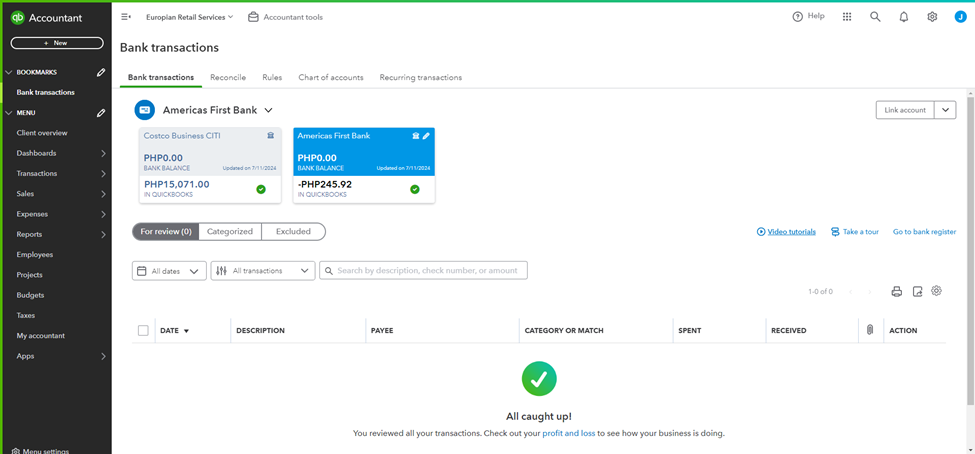Click bank icon on Costco Business CITI card

[270, 136]
